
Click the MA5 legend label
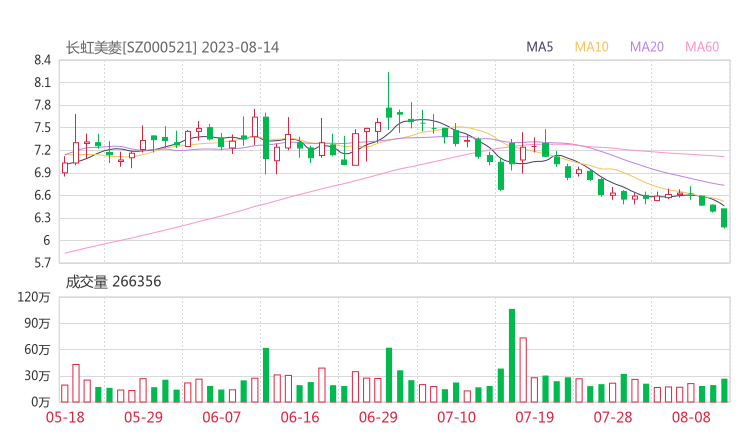(x=539, y=47)
